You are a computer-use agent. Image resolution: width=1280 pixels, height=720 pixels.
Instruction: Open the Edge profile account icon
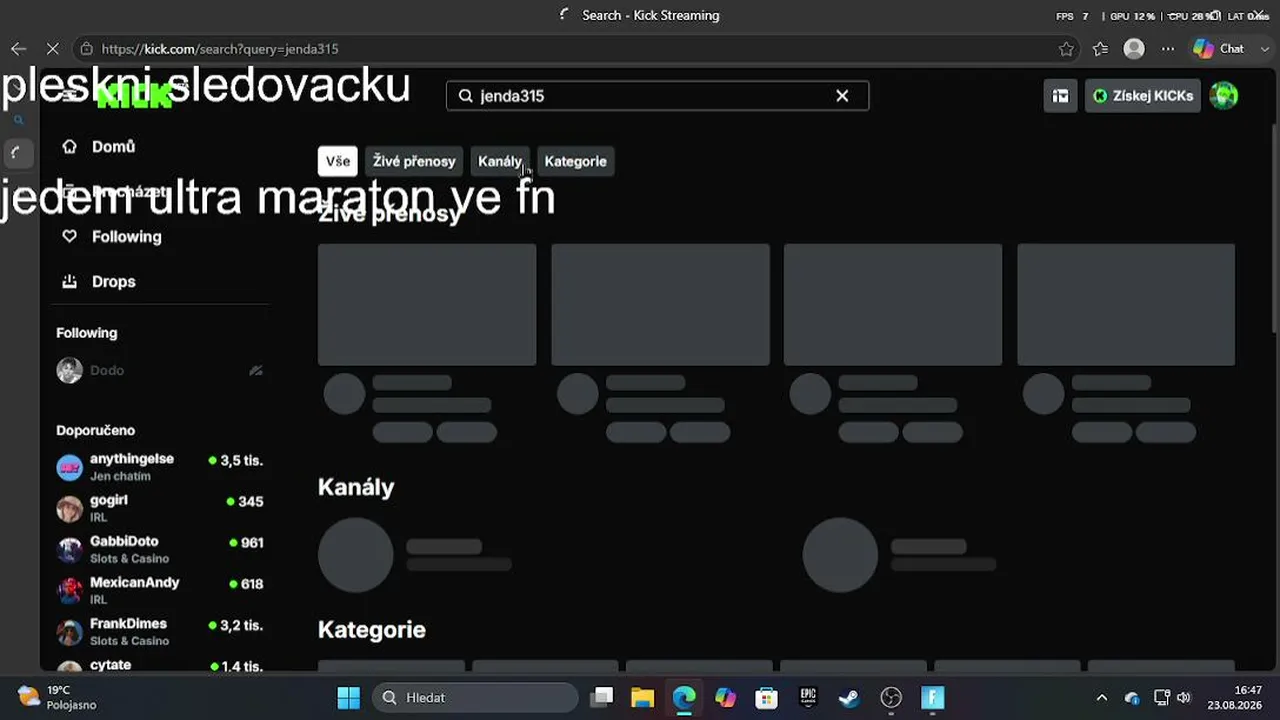pos(1134,49)
